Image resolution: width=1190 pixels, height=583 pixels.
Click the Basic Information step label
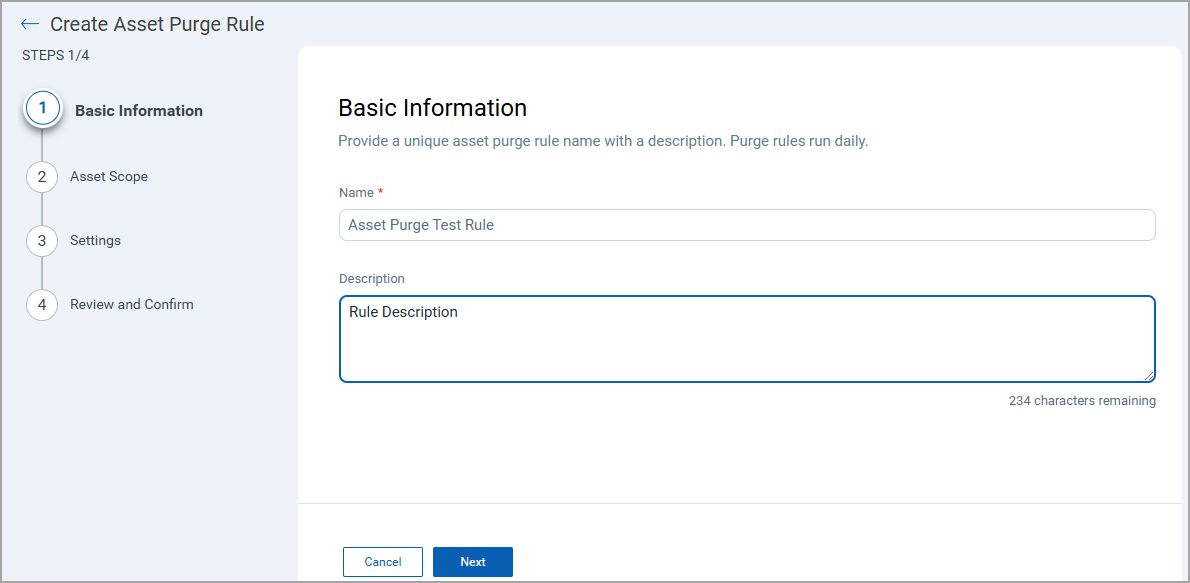[138, 110]
